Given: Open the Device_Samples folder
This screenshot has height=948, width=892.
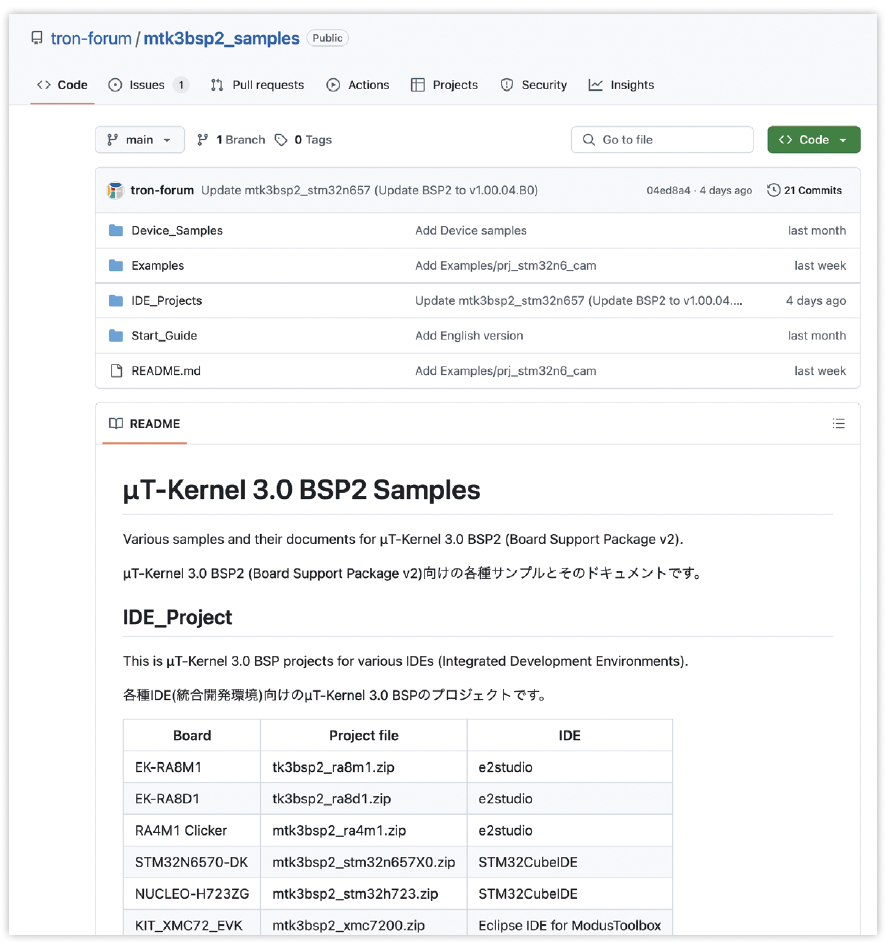Looking at the screenshot, I should pos(177,230).
